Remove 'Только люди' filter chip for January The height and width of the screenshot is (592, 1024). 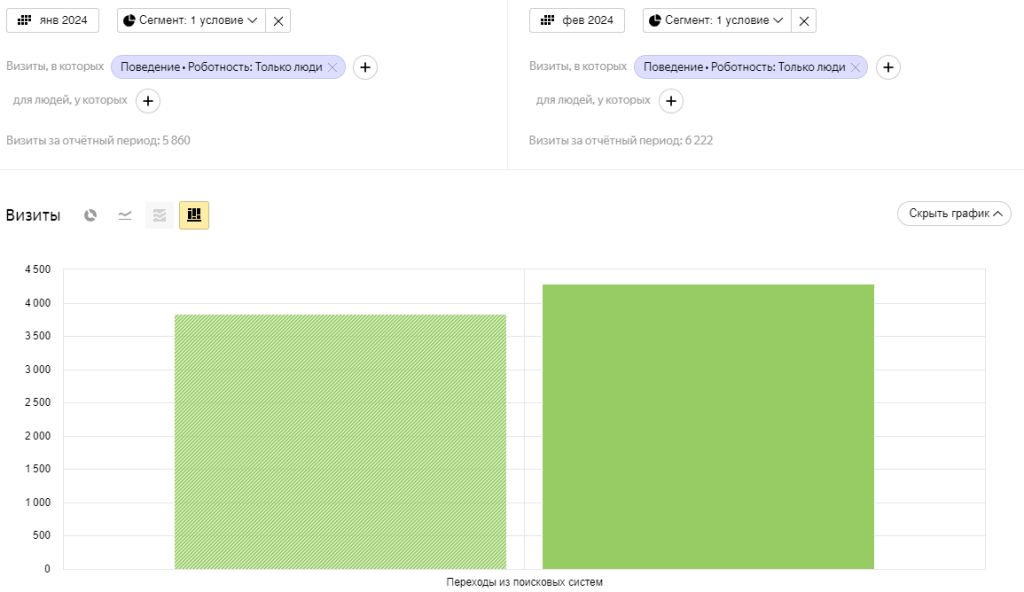333,67
